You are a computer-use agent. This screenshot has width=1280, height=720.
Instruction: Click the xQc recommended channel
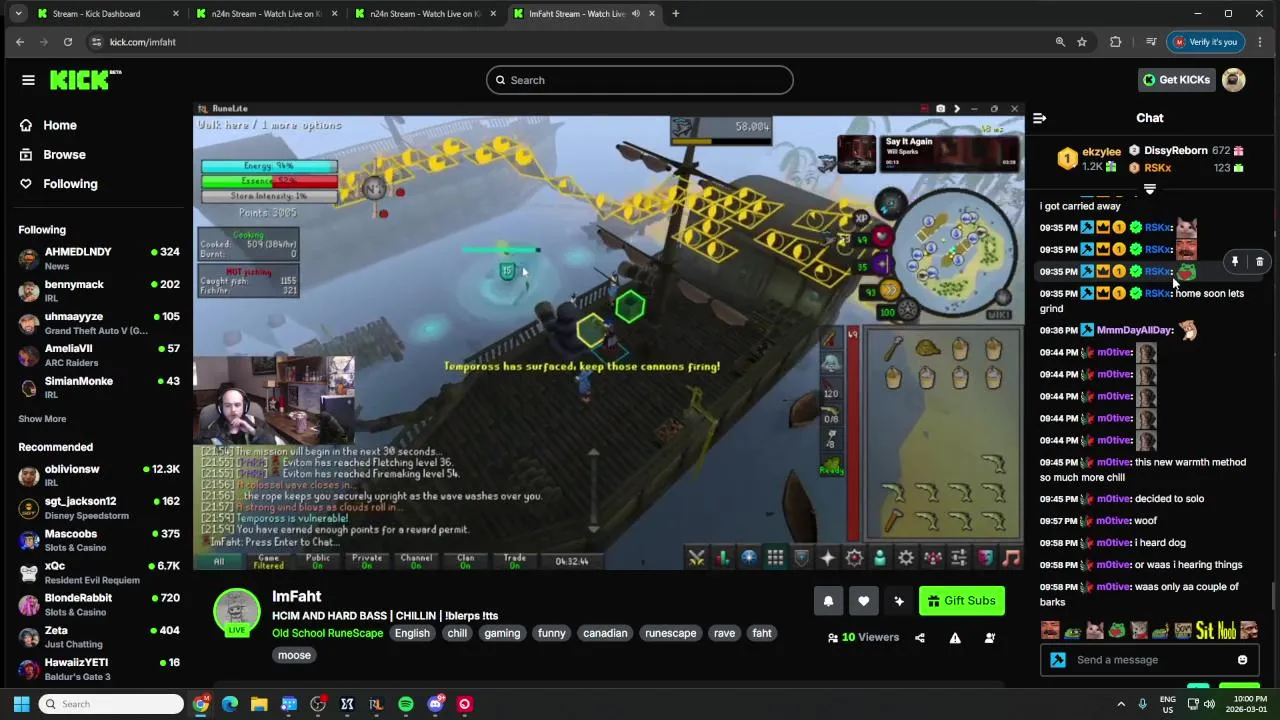(98, 573)
